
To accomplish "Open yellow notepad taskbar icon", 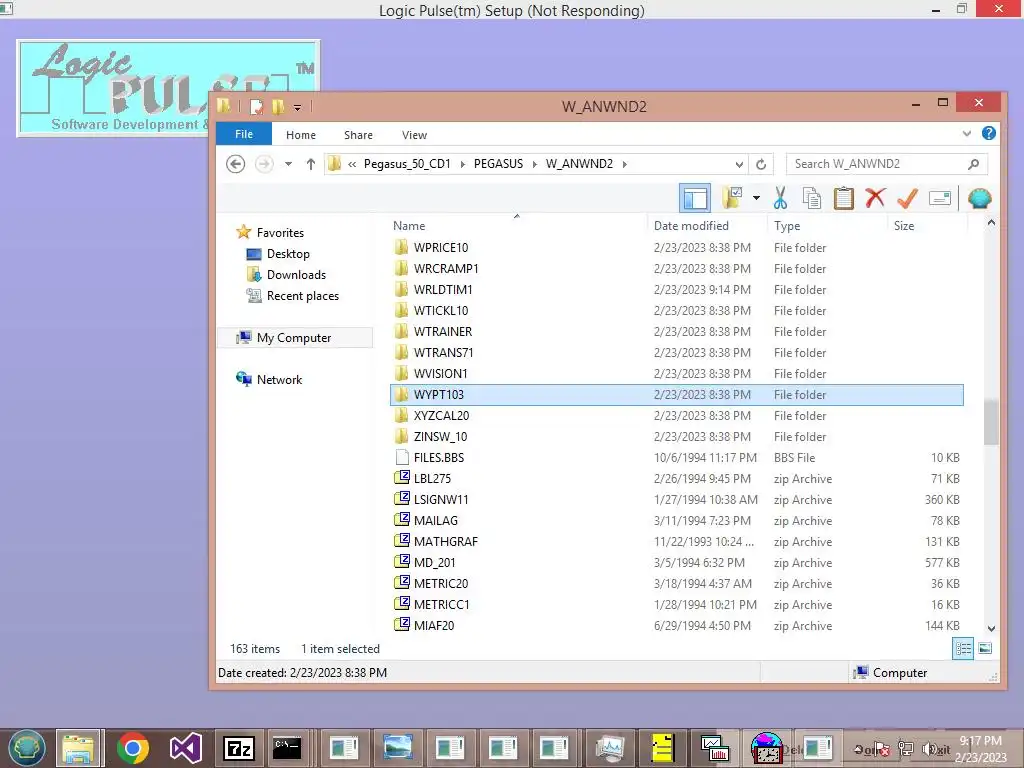I will click(662, 748).
